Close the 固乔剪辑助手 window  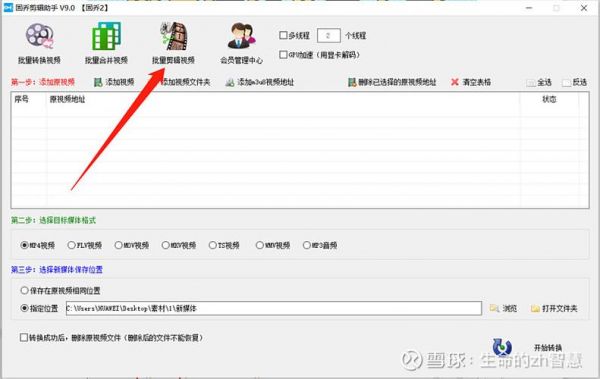pyautogui.click(x=584, y=8)
